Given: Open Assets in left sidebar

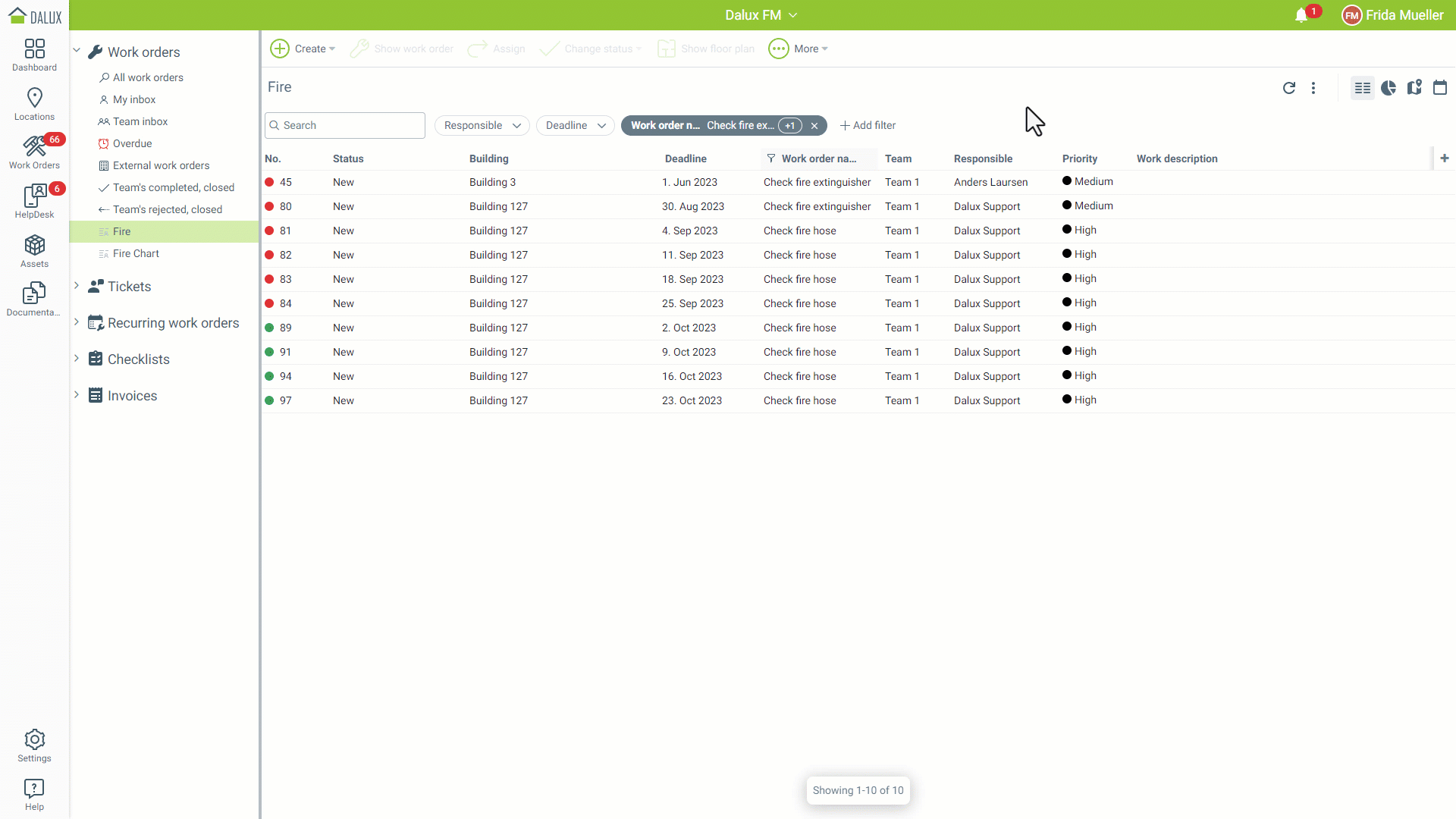Looking at the screenshot, I should coord(34,252).
